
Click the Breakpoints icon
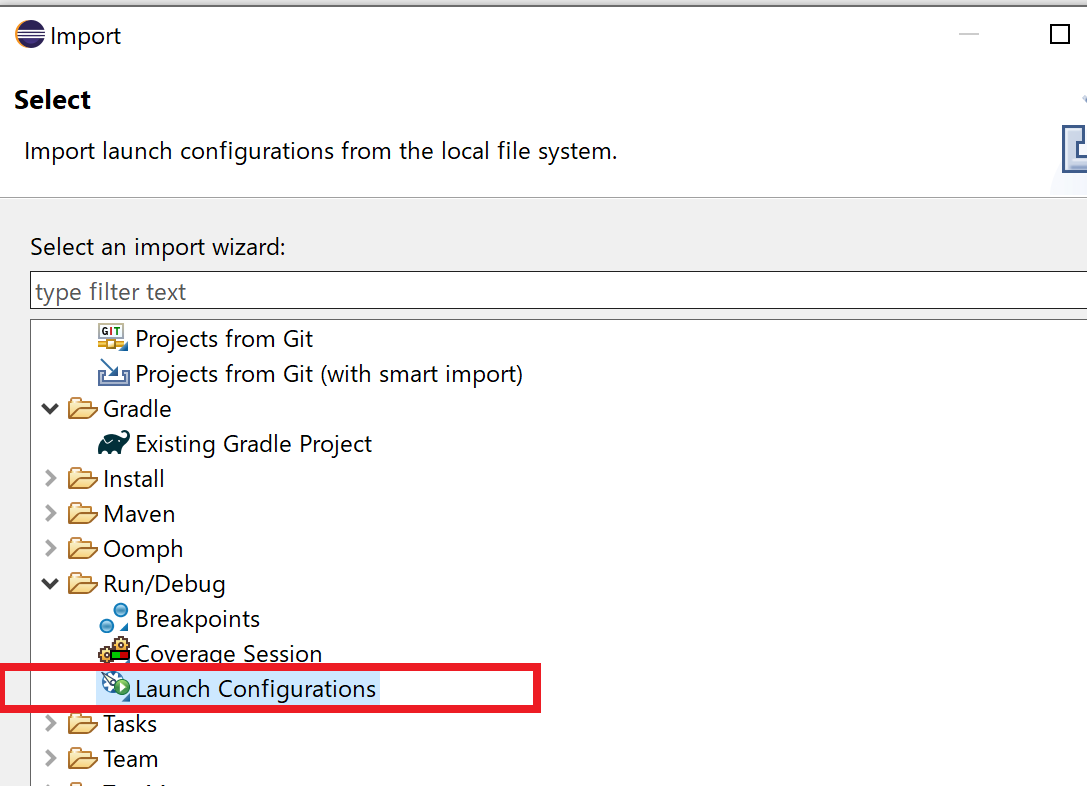(114, 618)
